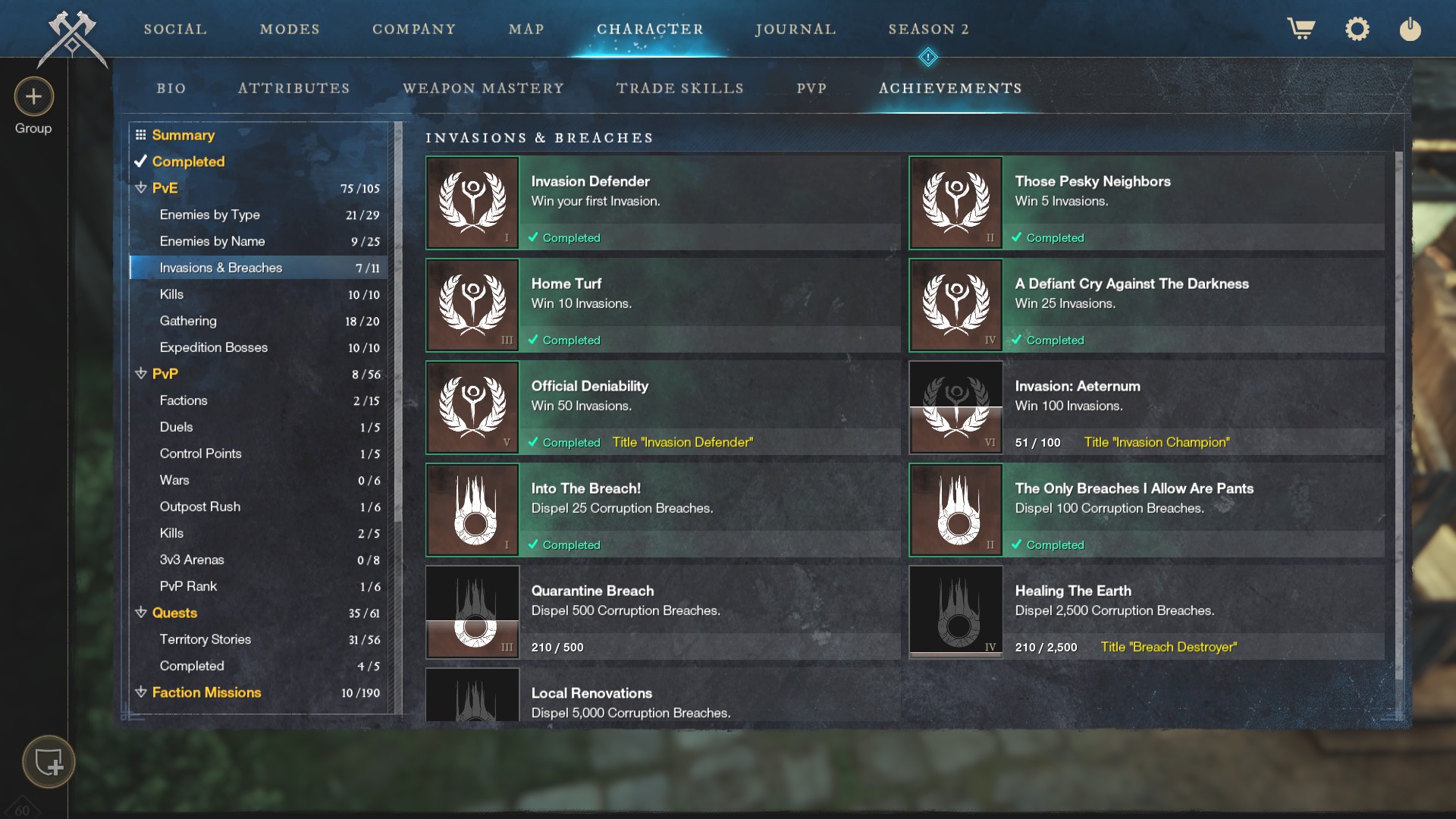
Task: Click the power exit icon
Action: (1410, 29)
